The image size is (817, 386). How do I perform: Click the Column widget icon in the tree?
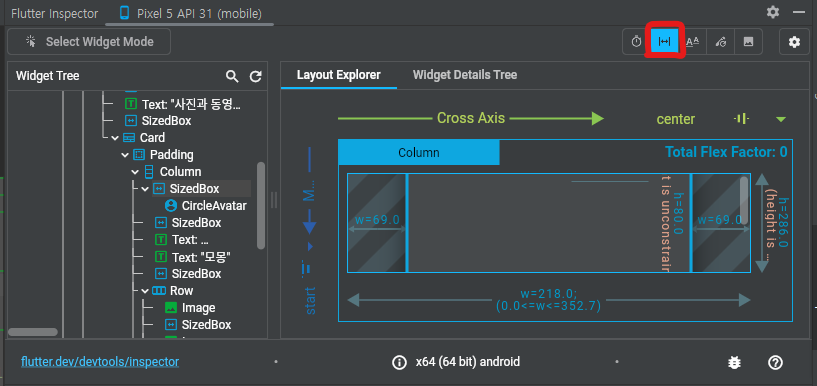tap(149, 172)
